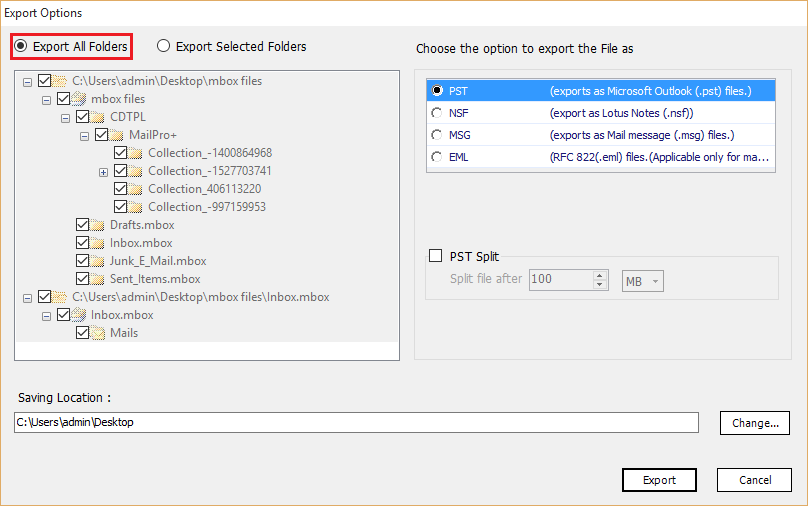Uncheck the Inbox.mbox checkbox under mbox files
Viewport: 808px width, 506px height.
point(83,243)
